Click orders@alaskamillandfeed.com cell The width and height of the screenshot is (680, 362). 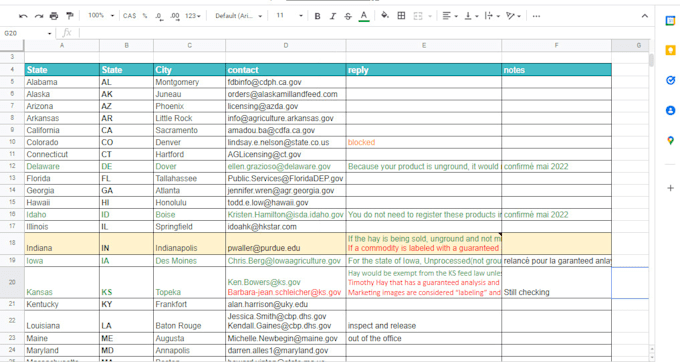[285, 94]
